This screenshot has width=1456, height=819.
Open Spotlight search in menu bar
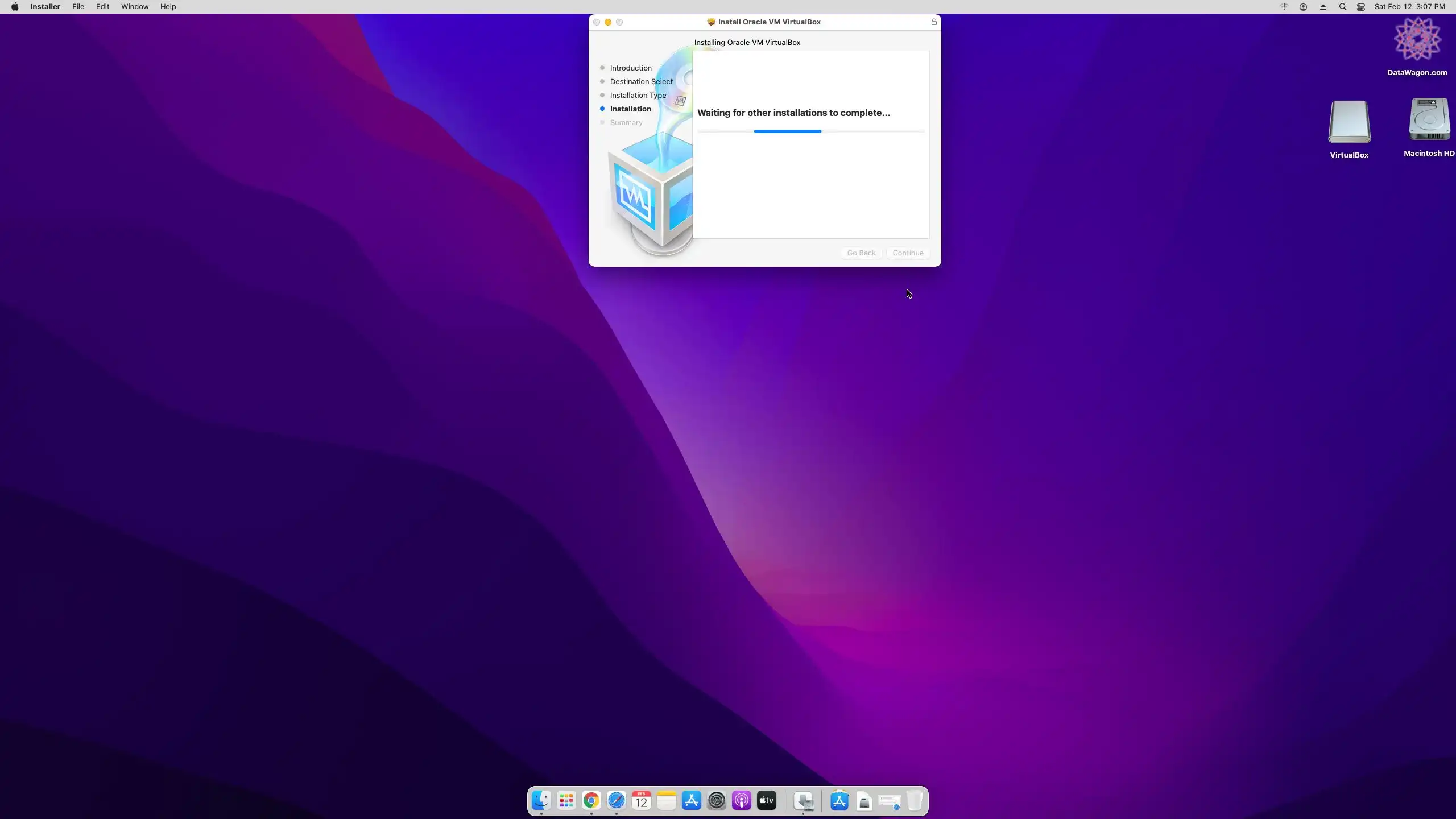[1342, 7]
